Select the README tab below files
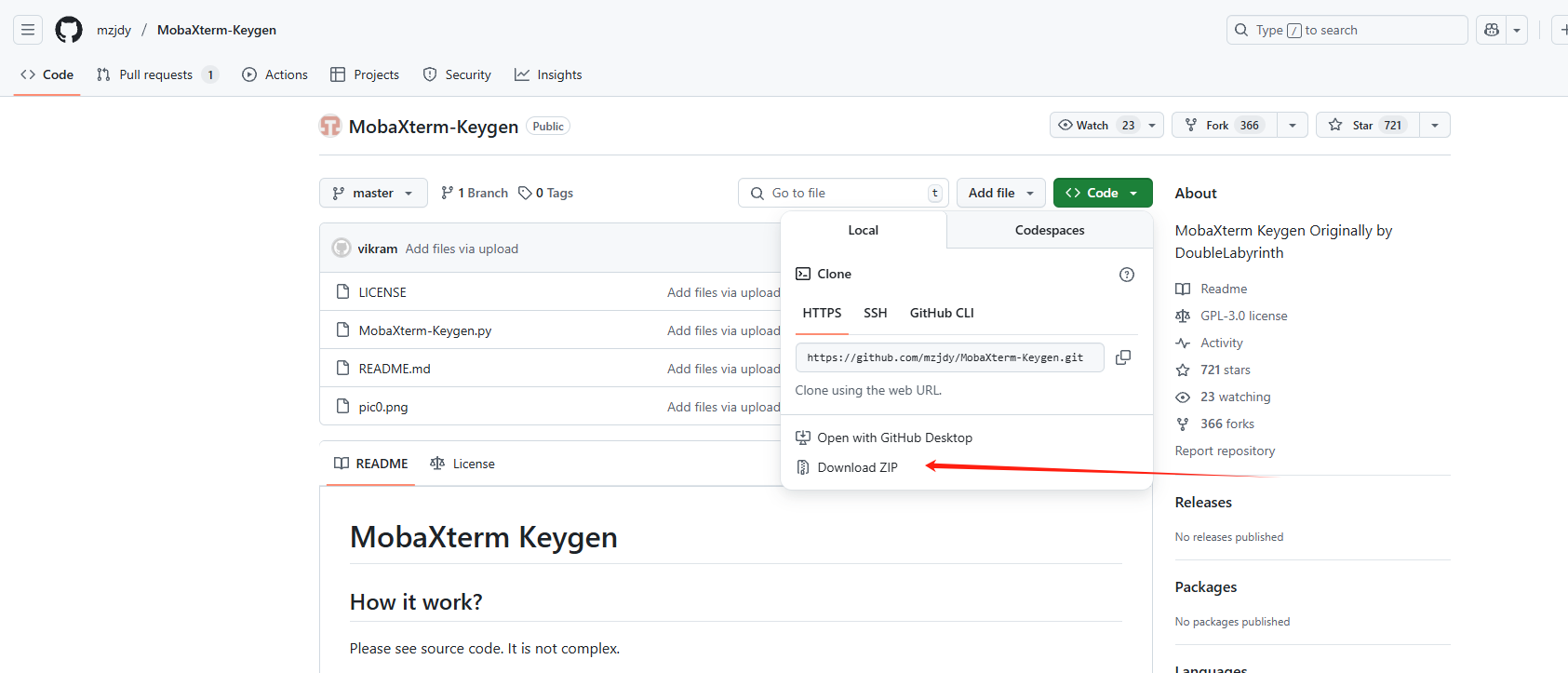 371,464
